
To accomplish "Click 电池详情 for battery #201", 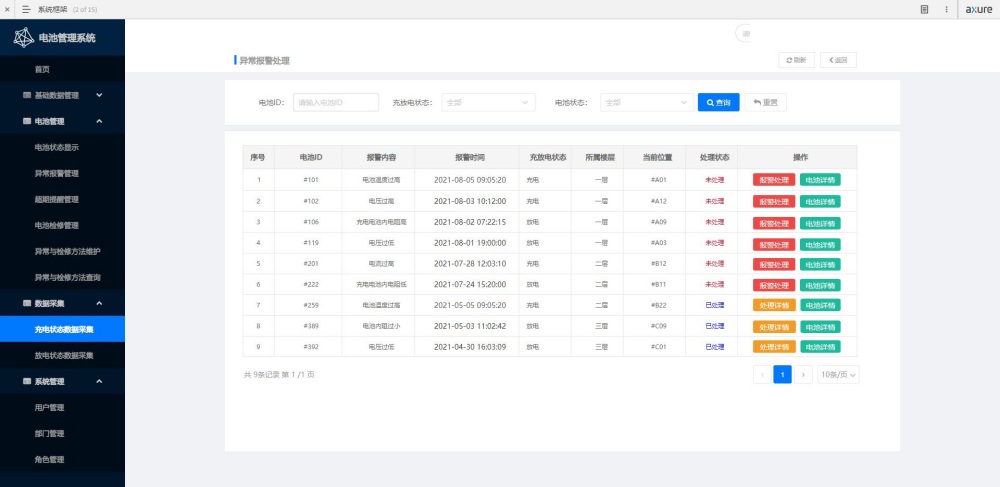I will point(820,264).
